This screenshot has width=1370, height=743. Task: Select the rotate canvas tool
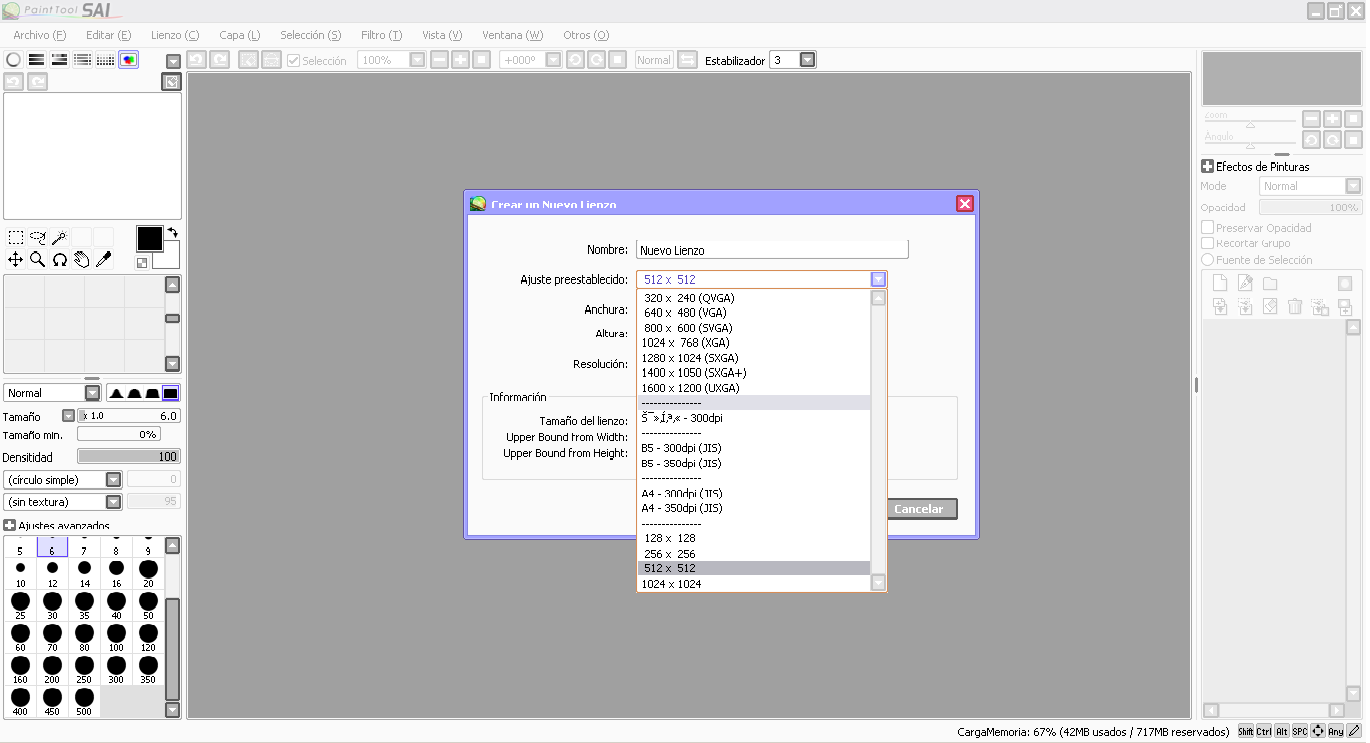tap(60, 260)
